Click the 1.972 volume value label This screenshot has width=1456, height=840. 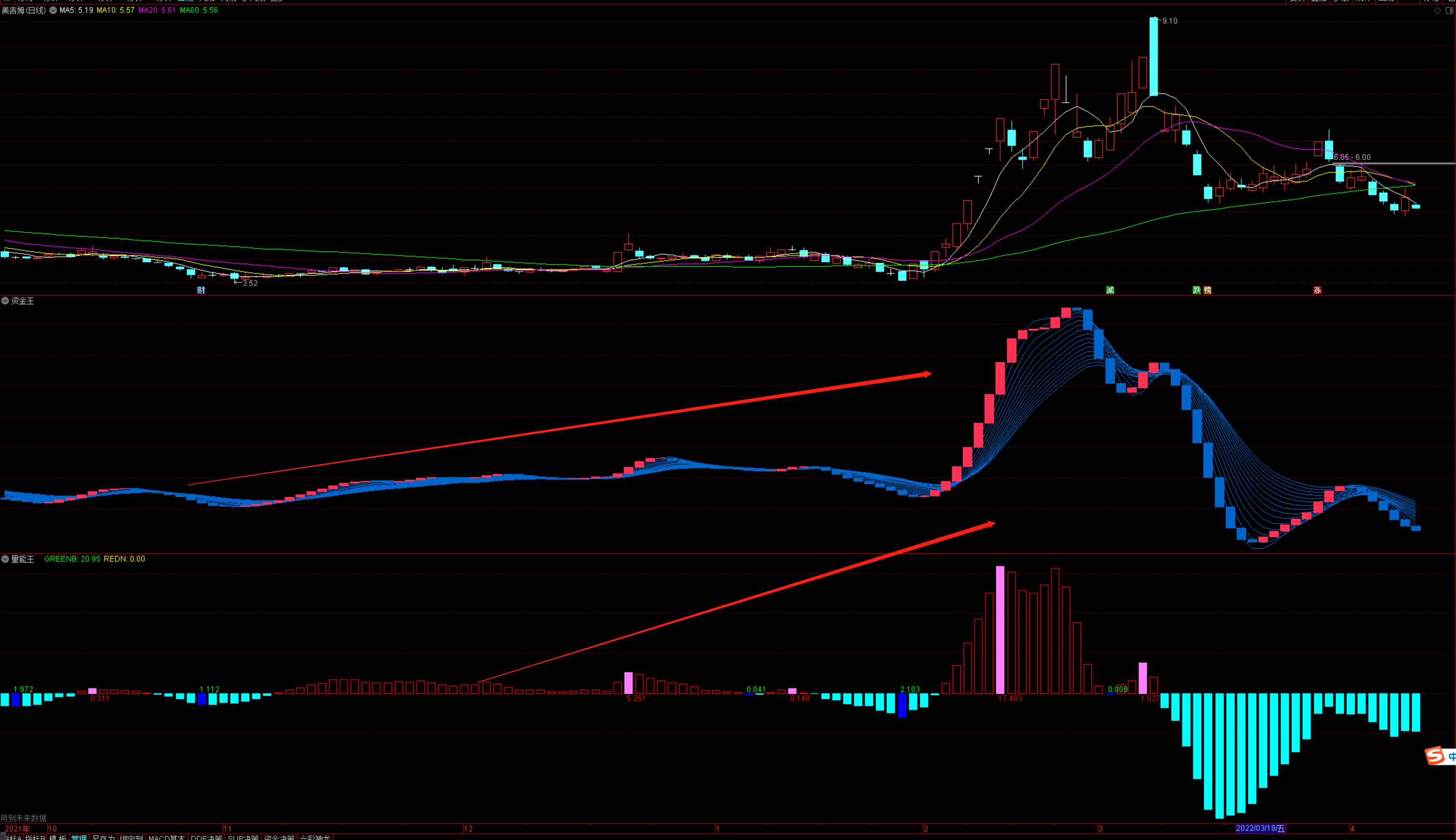point(23,689)
